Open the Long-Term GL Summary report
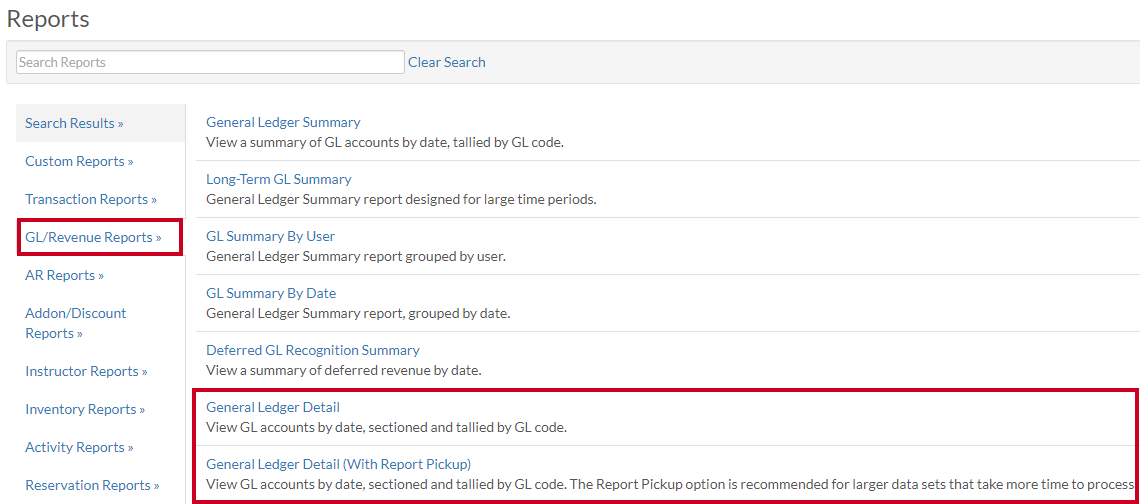 [x=278, y=179]
